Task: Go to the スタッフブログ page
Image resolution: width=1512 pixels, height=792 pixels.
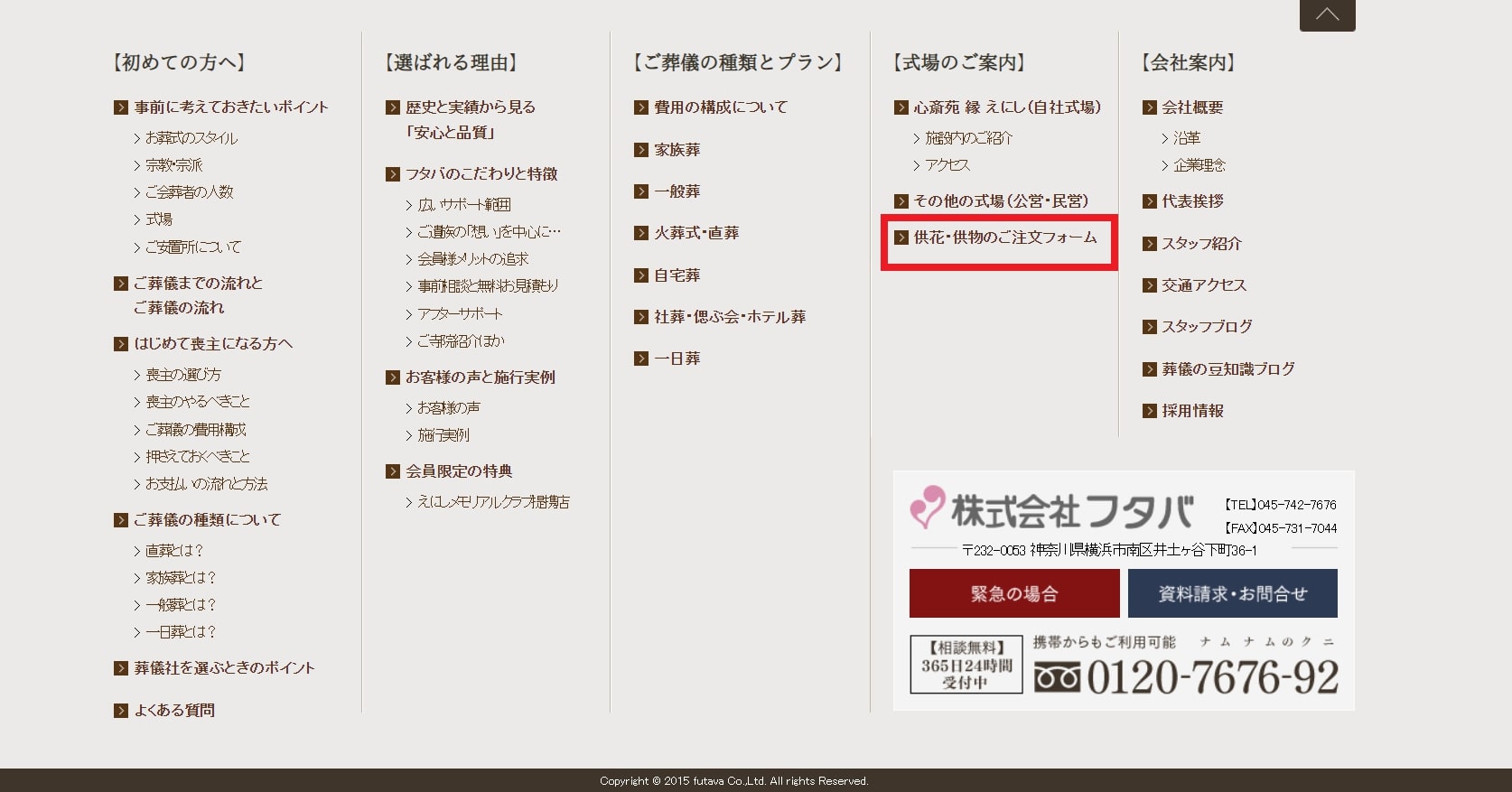Action: pos(1207,326)
